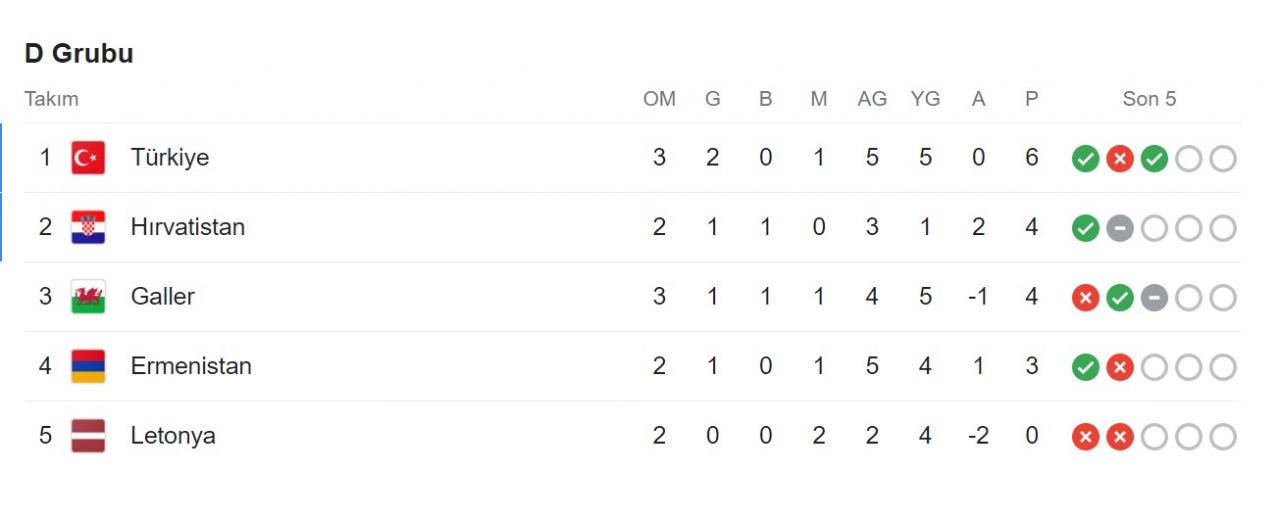Viewport: 1280px width, 520px height.
Task: Click the Letonya flag icon
Action: coord(88,436)
